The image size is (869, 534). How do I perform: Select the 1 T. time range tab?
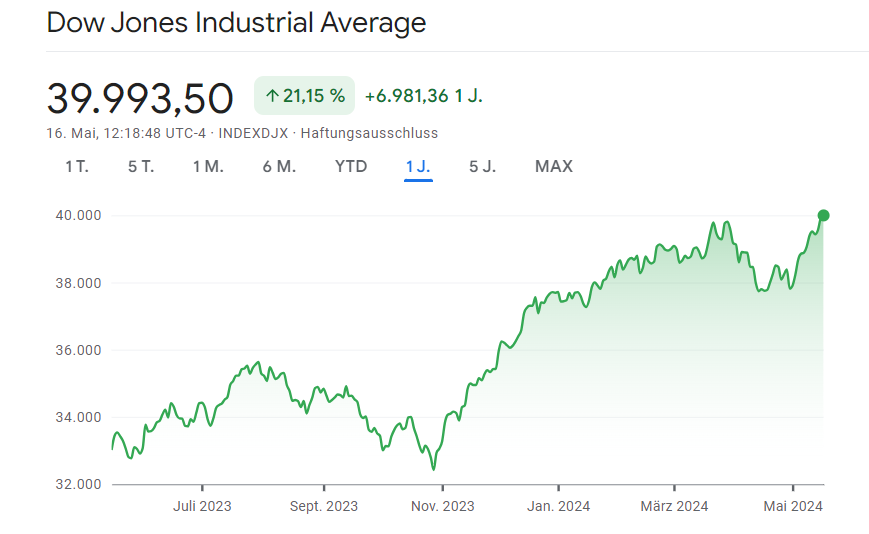[77, 166]
